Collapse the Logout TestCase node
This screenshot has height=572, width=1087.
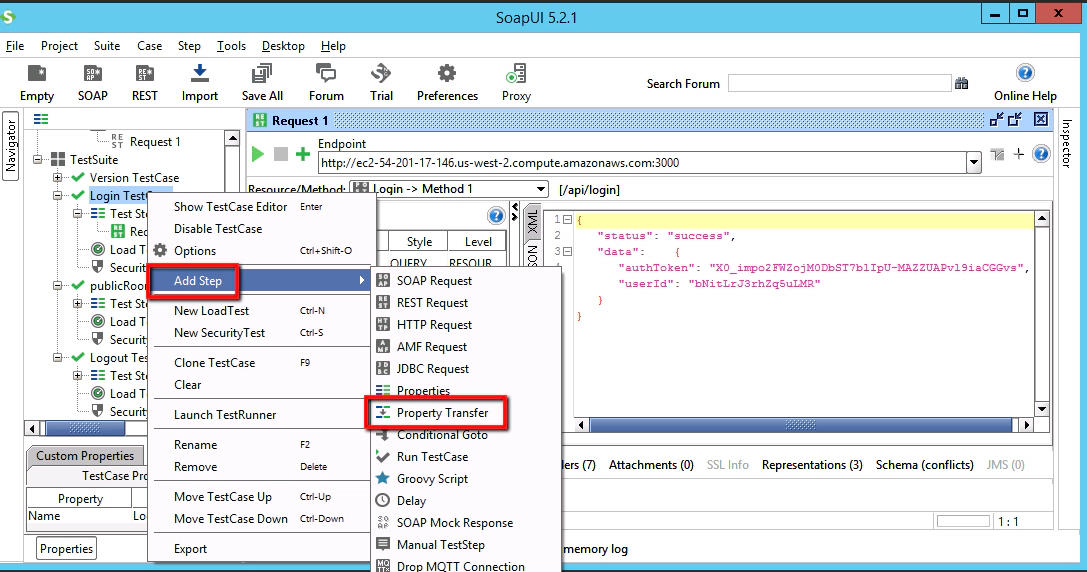pyautogui.click(x=58, y=358)
